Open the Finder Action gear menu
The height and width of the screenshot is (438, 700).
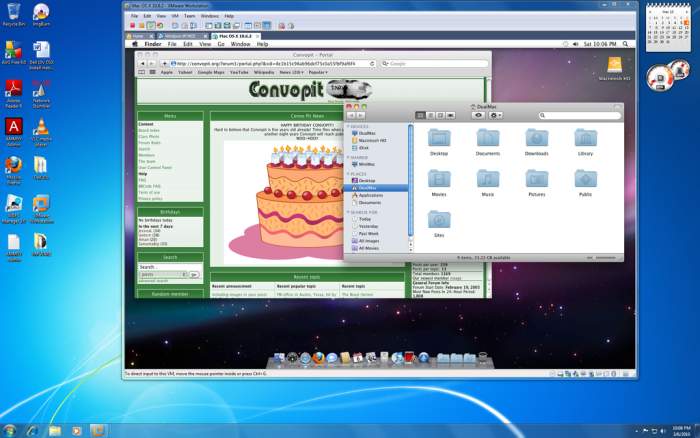(496, 115)
